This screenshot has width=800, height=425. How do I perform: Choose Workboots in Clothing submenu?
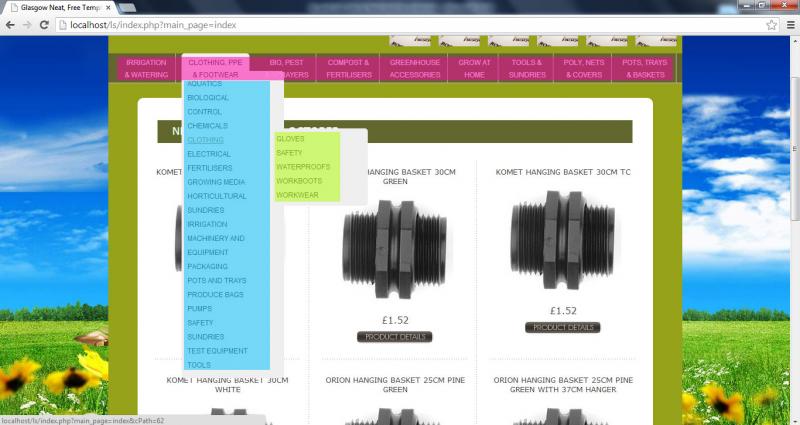299,181
